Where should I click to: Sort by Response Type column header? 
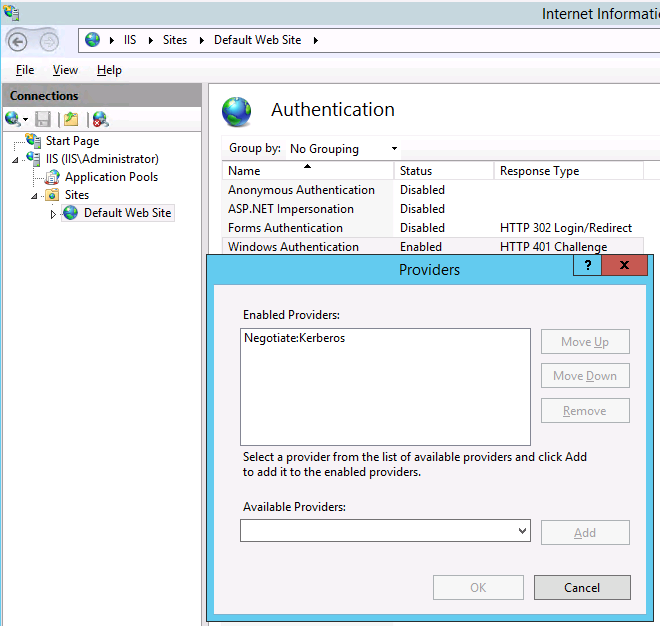click(x=569, y=170)
